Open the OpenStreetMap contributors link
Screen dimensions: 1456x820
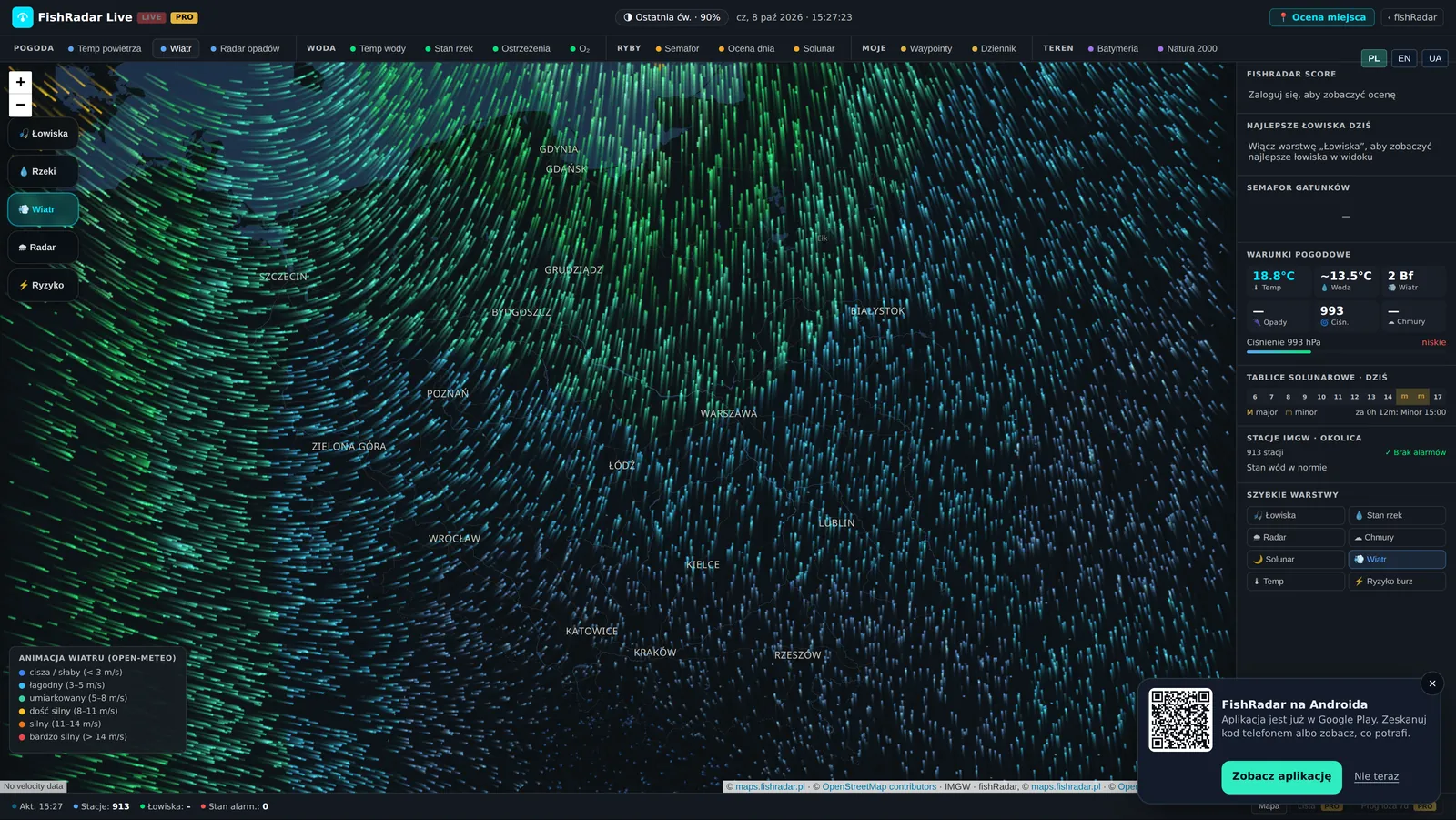pos(879,786)
